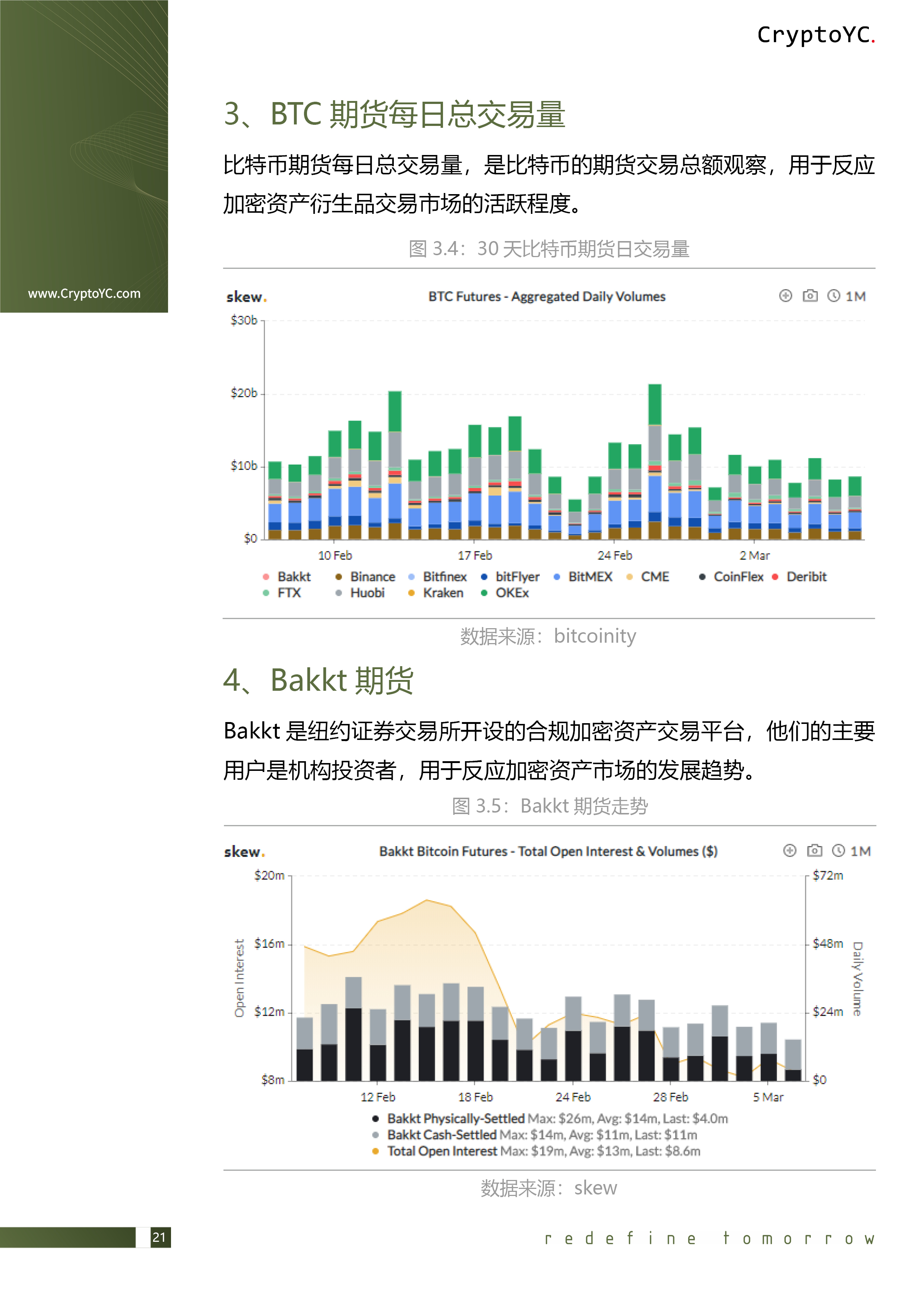Click the $48m daily volume label

(828, 944)
